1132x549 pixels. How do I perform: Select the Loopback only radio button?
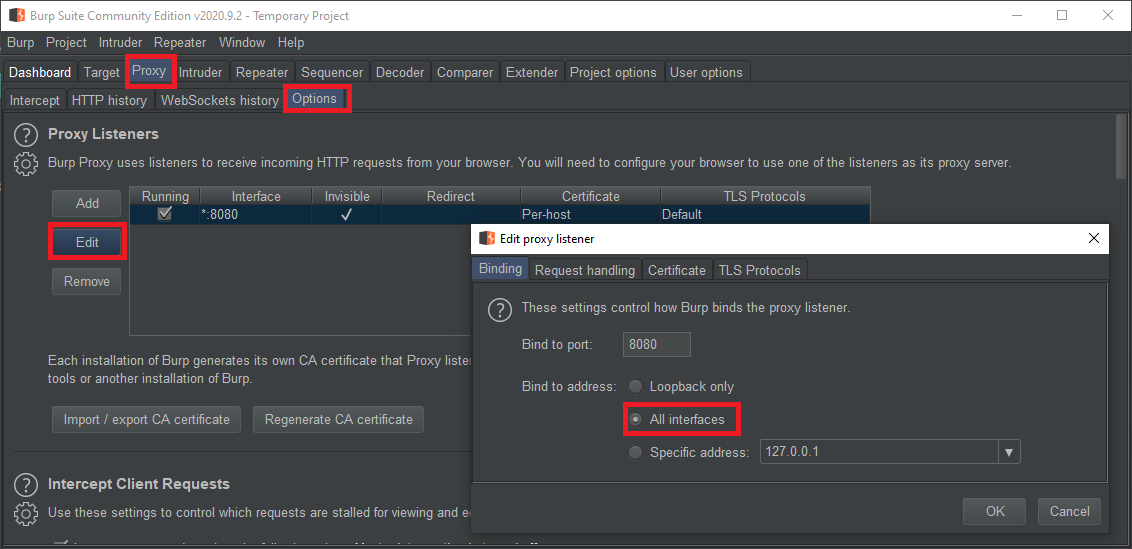tap(635, 386)
